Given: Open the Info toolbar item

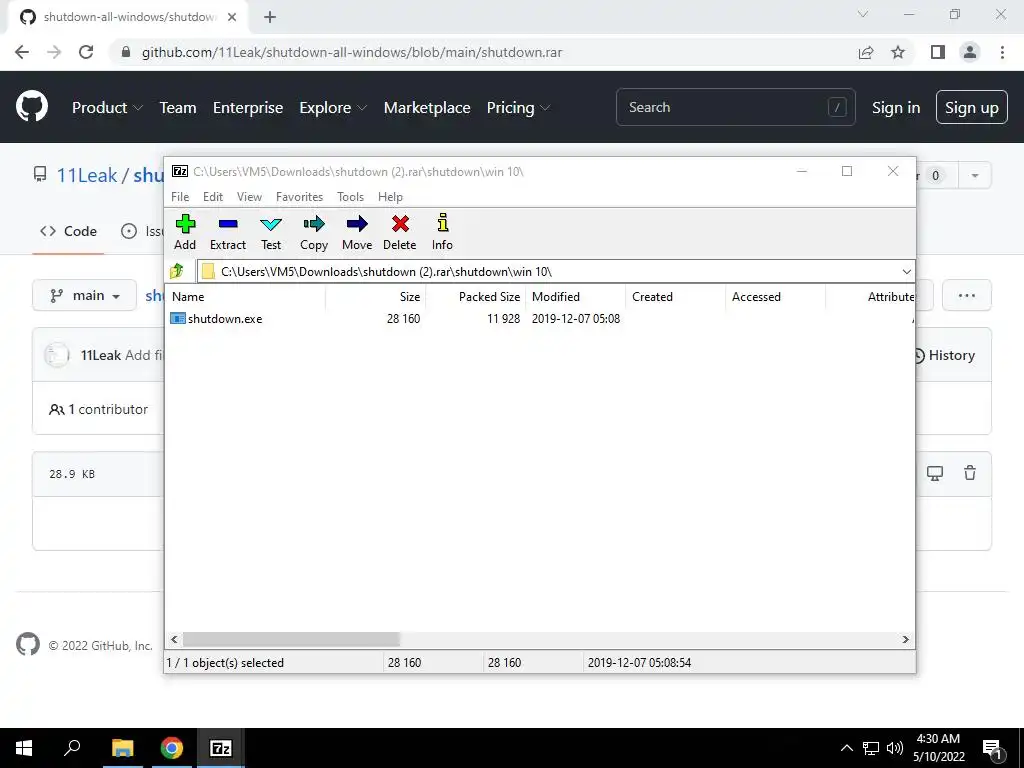Looking at the screenshot, I should click(x=442, y=232).
